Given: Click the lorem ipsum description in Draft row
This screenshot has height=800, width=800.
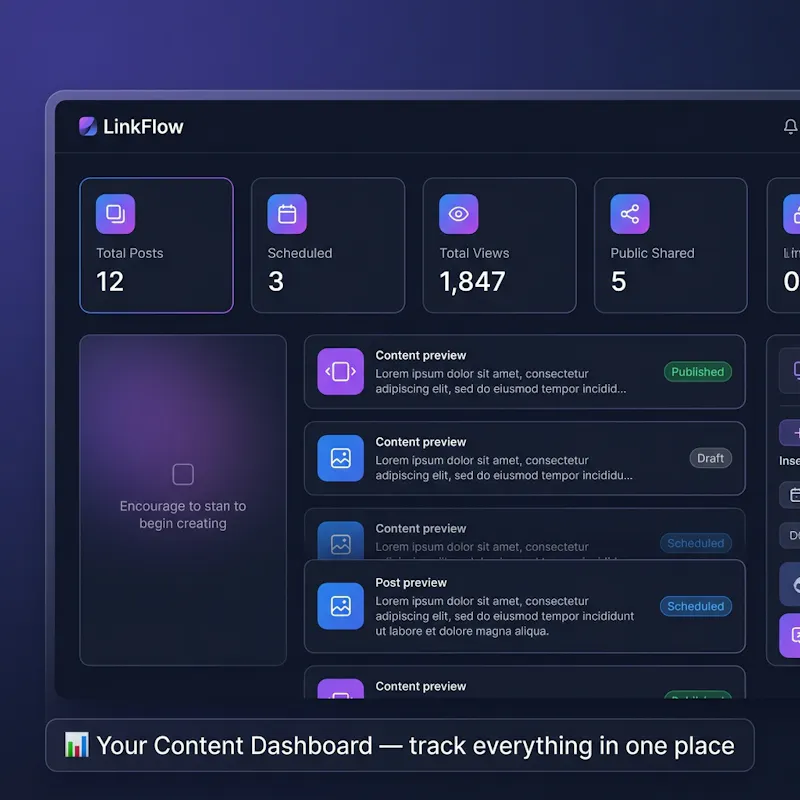Looking at the screenshot, I should click(504, 468).
